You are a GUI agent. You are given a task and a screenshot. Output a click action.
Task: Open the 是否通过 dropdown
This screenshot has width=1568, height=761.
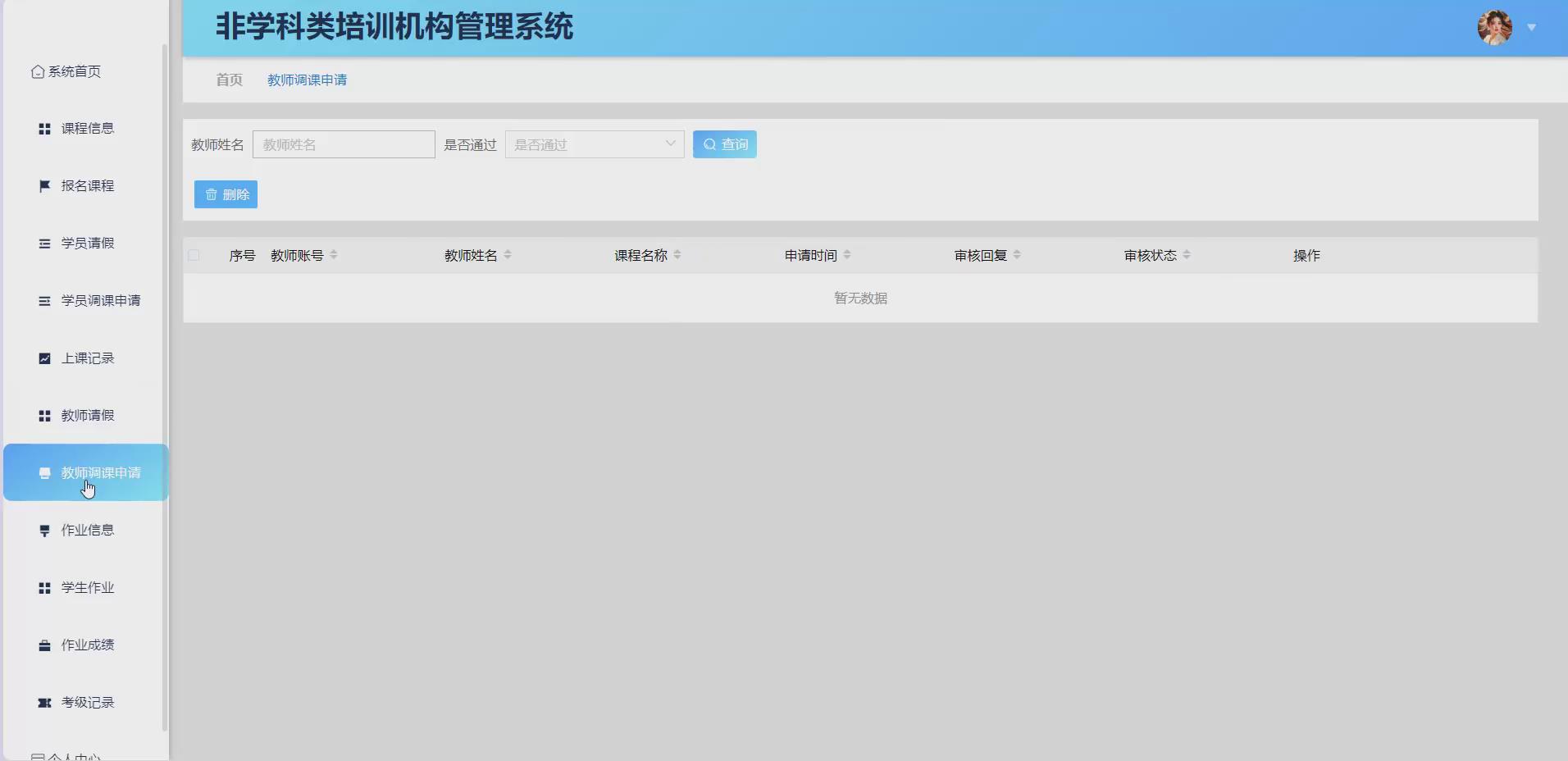pyautogui.click(x=593, y=144)
